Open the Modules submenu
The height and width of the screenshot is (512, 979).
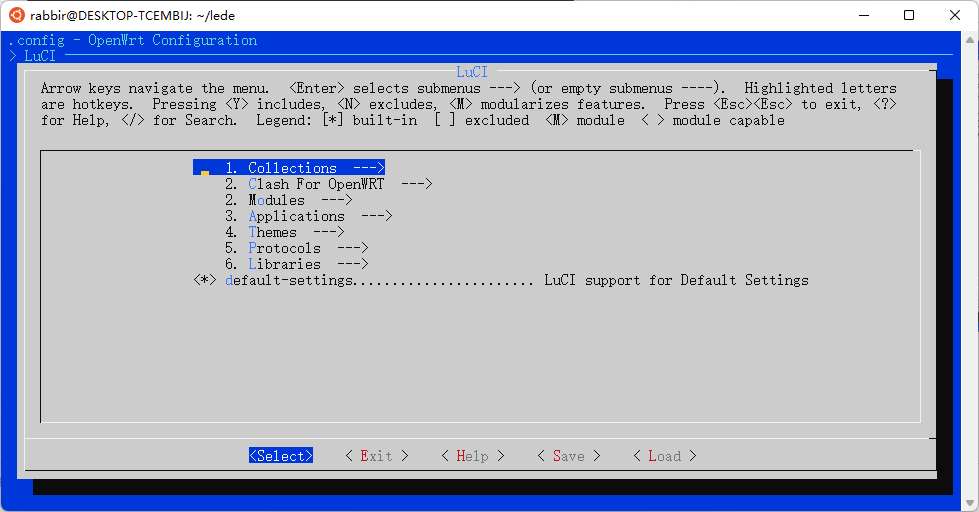[x=288, y=200]
